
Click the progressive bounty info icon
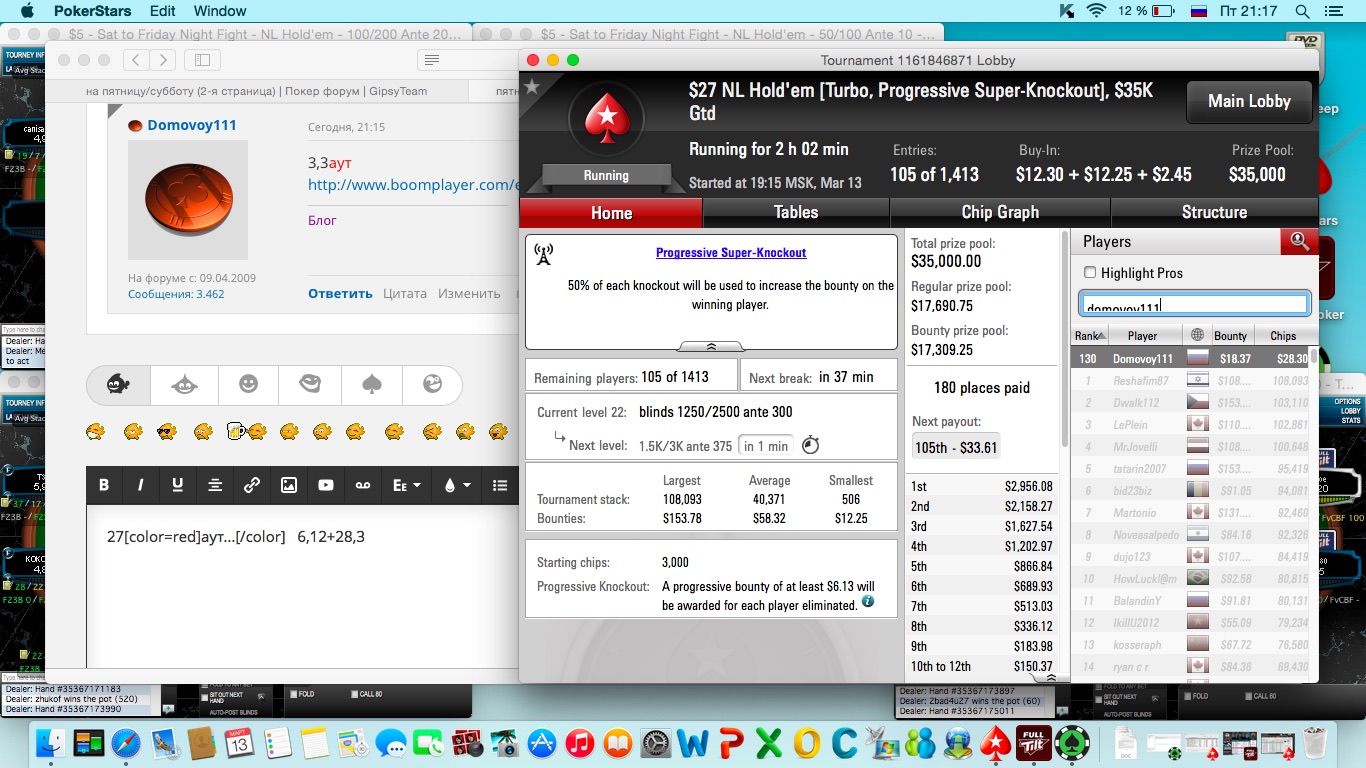point(868,601)
